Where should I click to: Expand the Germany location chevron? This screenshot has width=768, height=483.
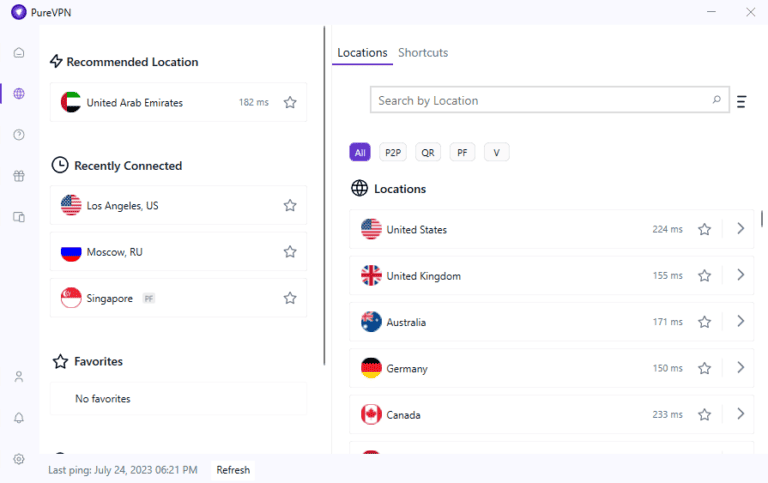pyautogui.click(x=740, y=368)
